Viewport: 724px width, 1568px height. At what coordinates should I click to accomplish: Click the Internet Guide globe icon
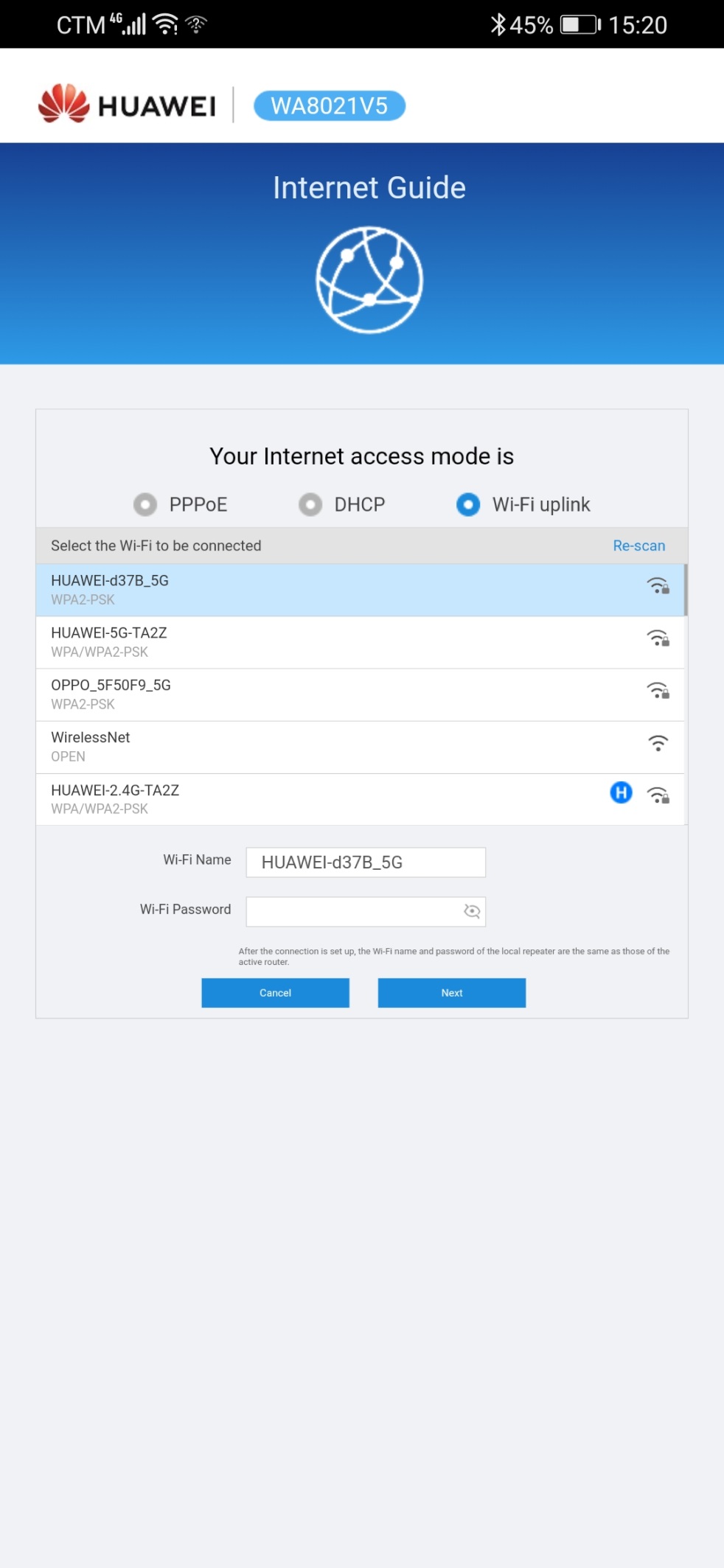(369, 280)
